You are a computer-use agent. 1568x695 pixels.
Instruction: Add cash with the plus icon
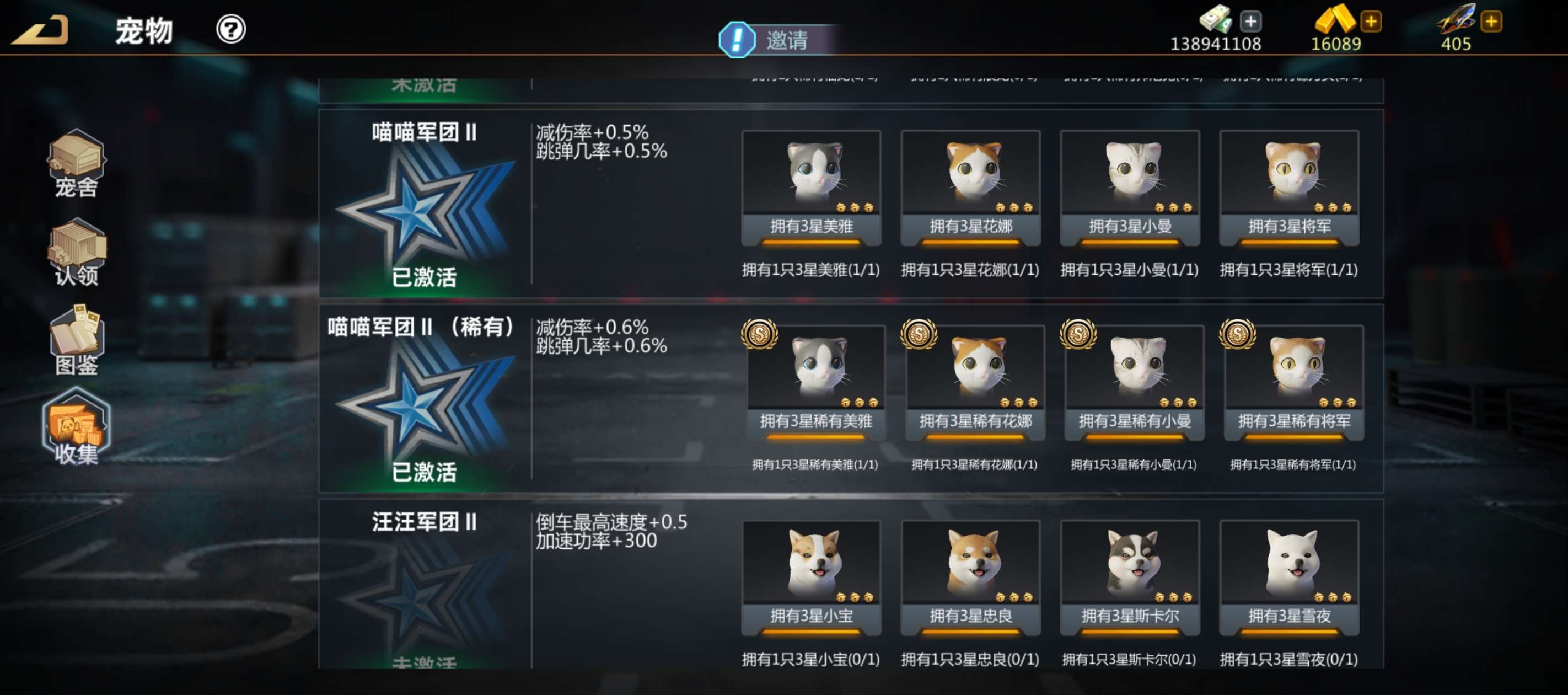coord(1251,22)
